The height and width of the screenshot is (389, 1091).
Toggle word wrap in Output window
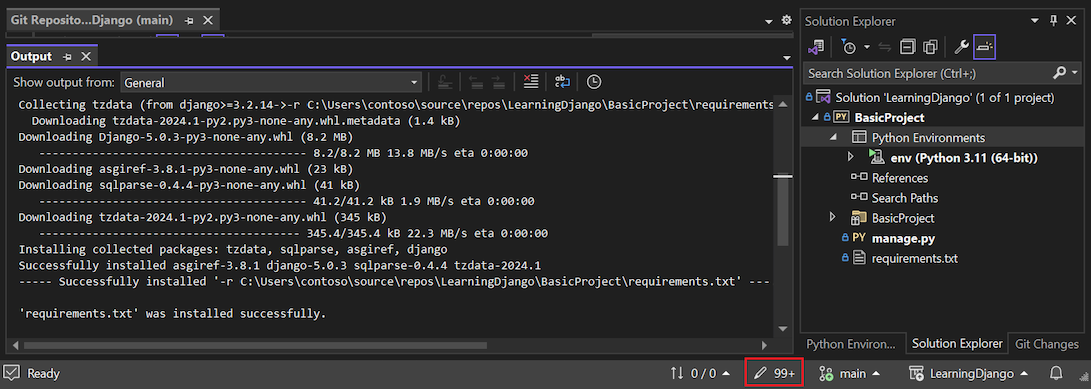pyautogui.click(x=562, y=82)
